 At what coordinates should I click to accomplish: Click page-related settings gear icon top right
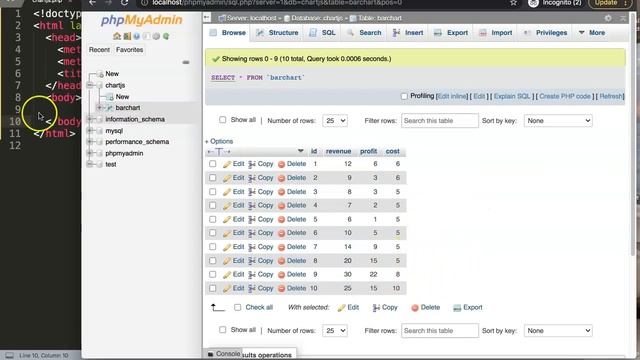[608, 18]
